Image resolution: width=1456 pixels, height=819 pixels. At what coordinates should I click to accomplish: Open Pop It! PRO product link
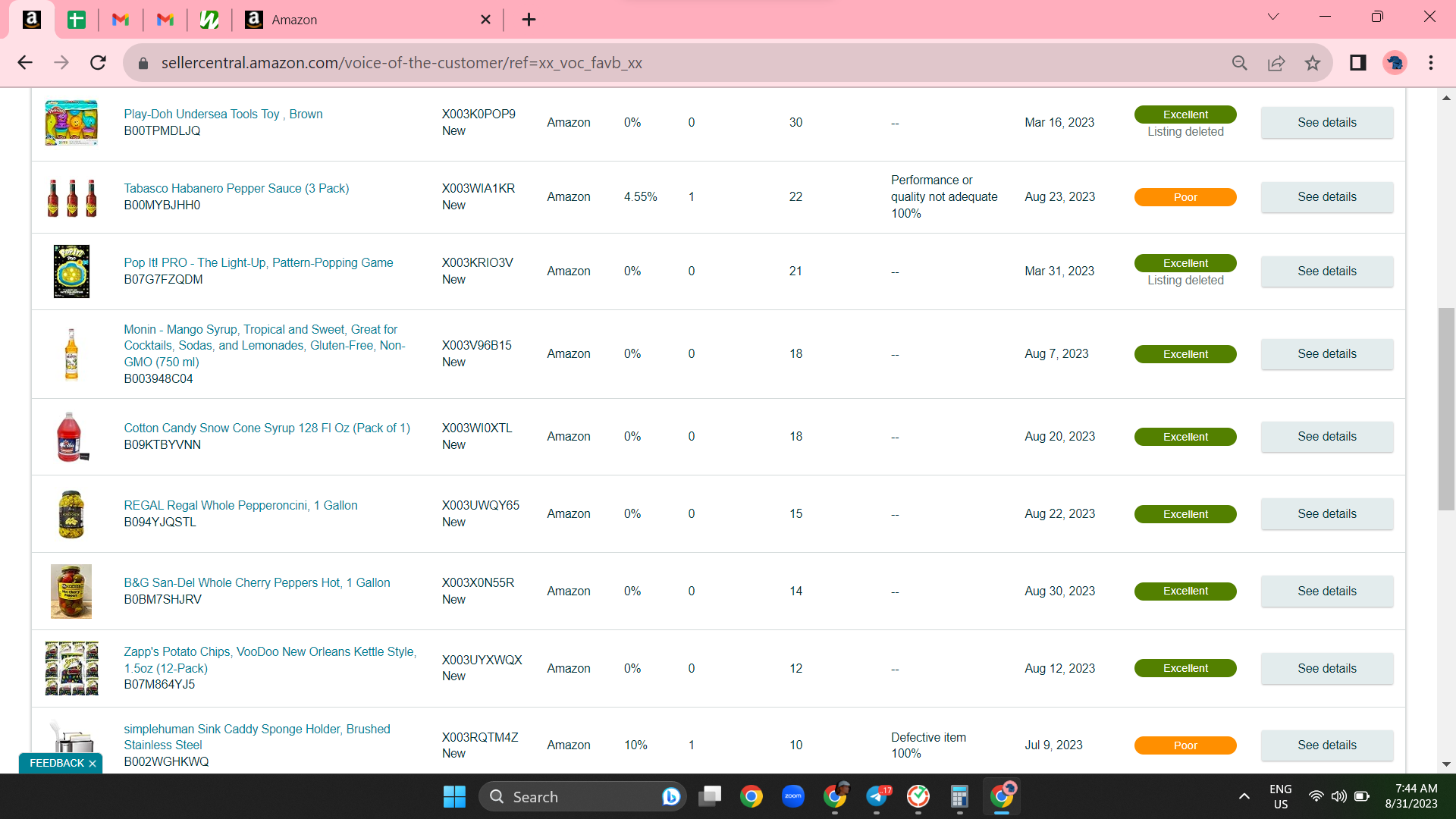click(x=259, y=262)
